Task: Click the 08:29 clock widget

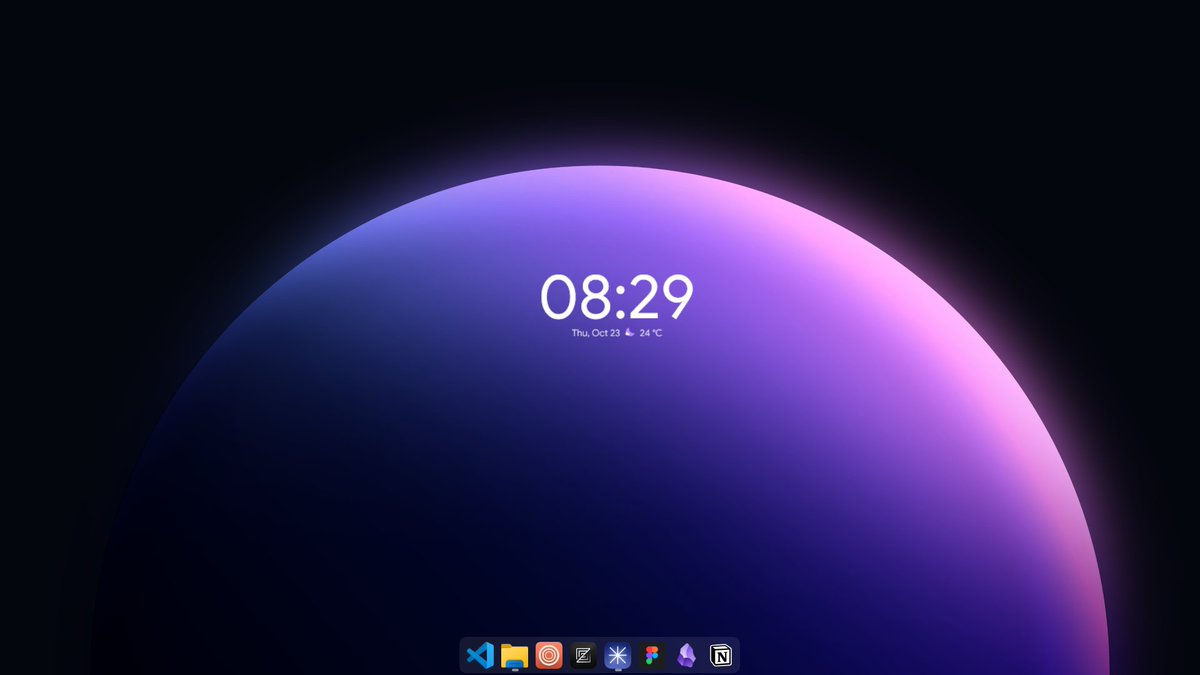Action: point(617,297)
